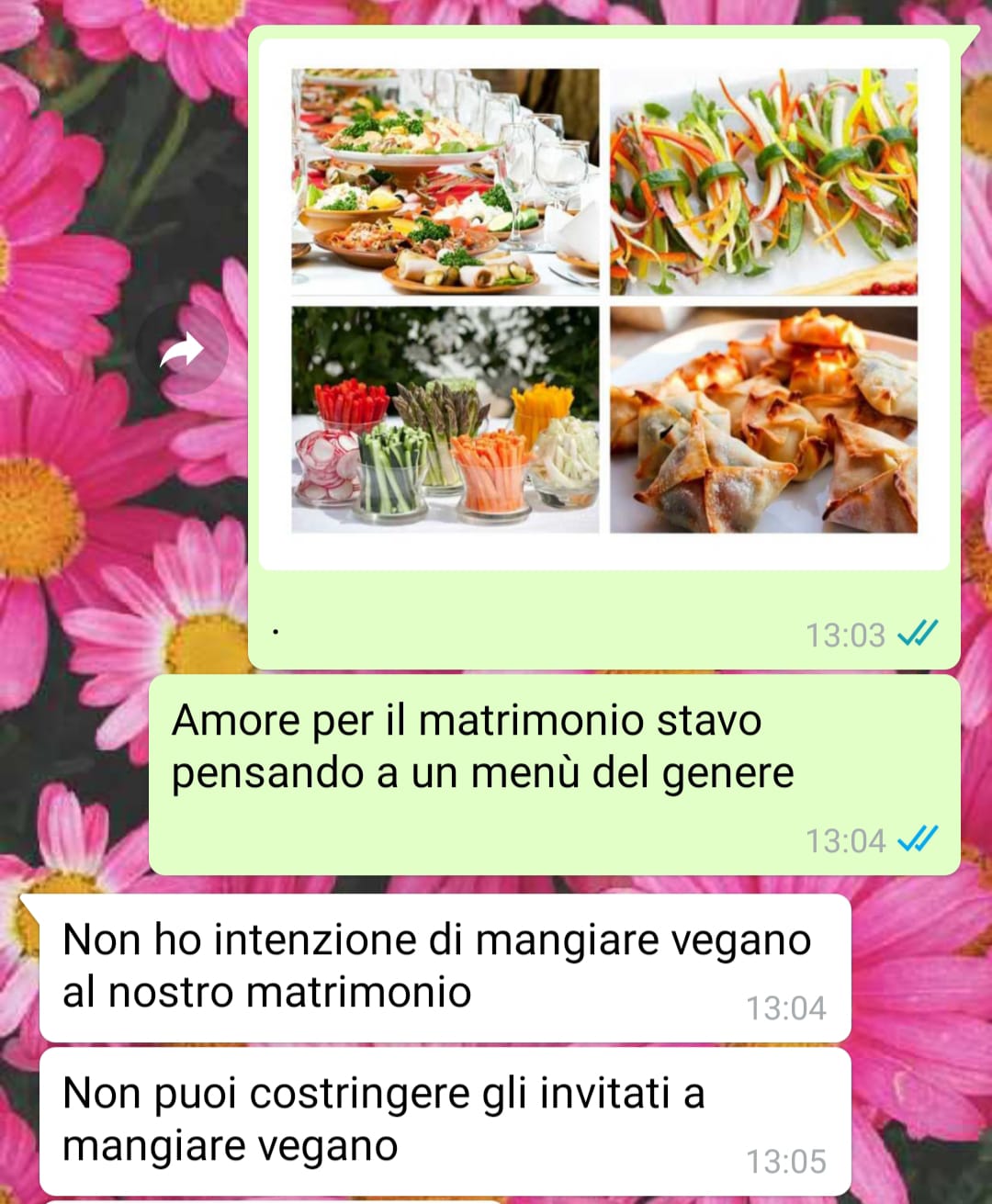Tap the blue double check marks at 13:04
The height and width of the screenshot is (1204, 992).
coord(917,839)
